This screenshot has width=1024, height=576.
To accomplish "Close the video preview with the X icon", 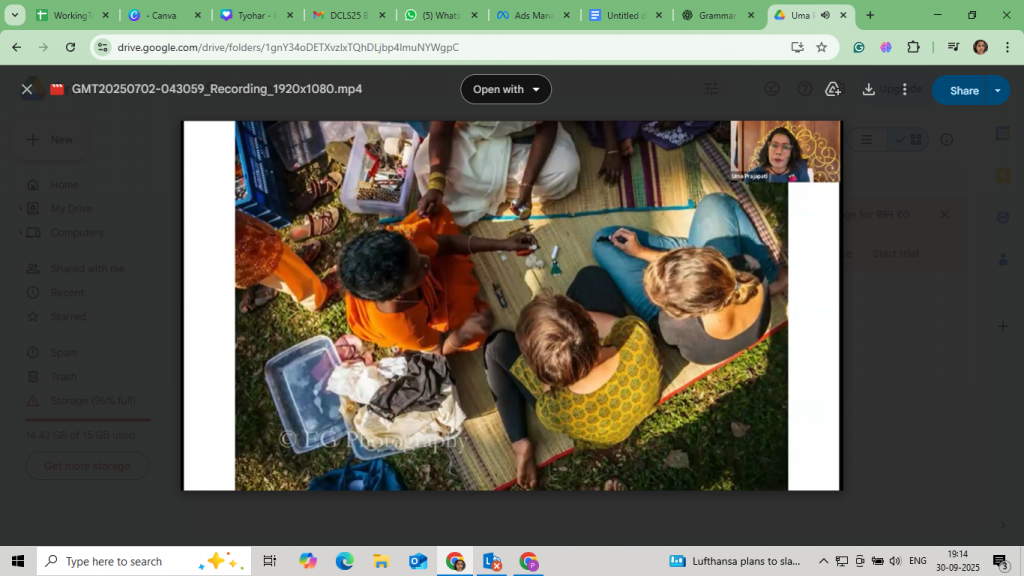I will pyautogui.click(x=27, y=89).
